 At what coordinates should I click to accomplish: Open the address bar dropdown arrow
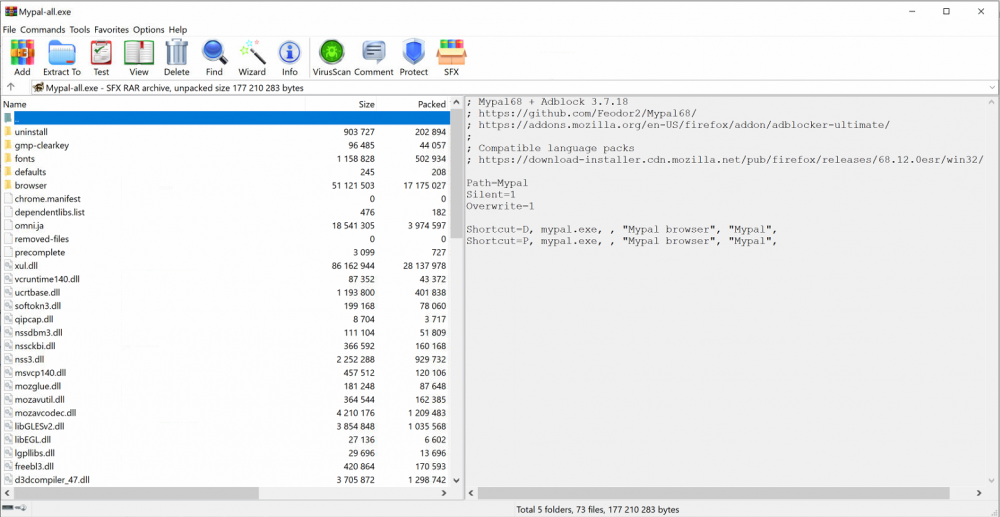coord(991,88)
